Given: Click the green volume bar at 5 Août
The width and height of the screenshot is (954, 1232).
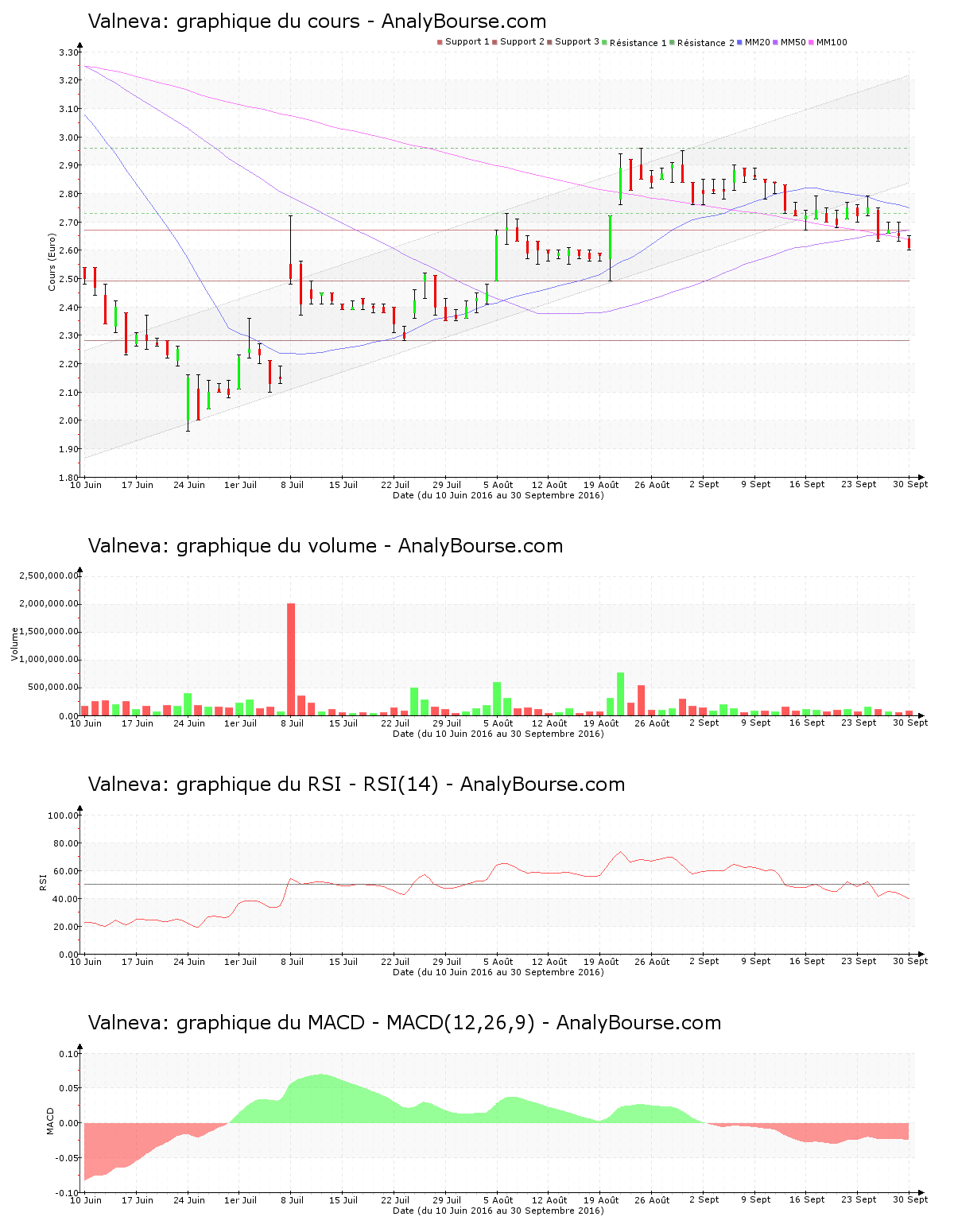Looking at the screenshot, I should pos(497,699).
